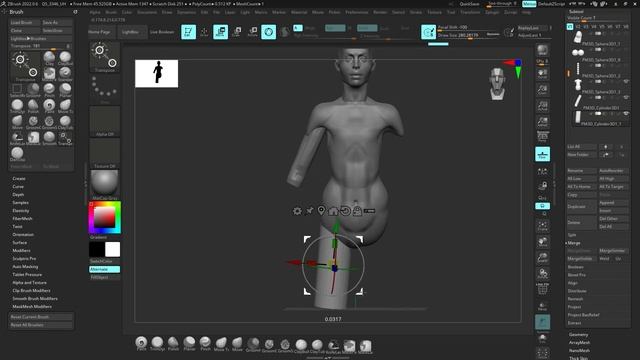Select the white secondary color swatch
640x360 pixels.
coord(112,249)
